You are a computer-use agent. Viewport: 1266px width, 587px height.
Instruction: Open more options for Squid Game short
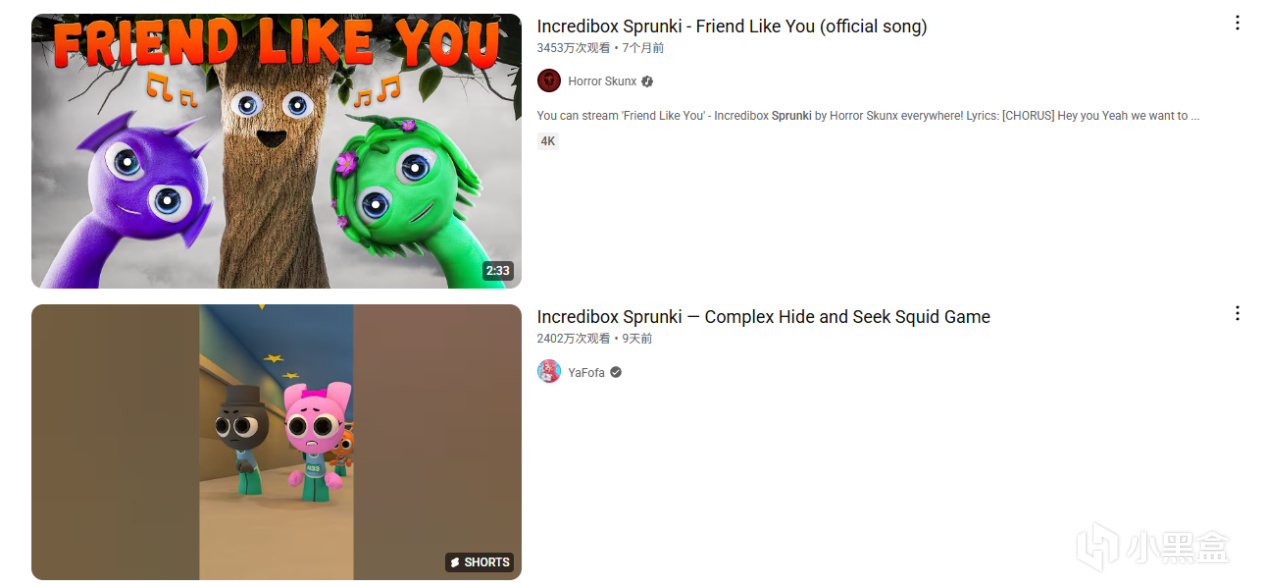(x=1237, y=313)
